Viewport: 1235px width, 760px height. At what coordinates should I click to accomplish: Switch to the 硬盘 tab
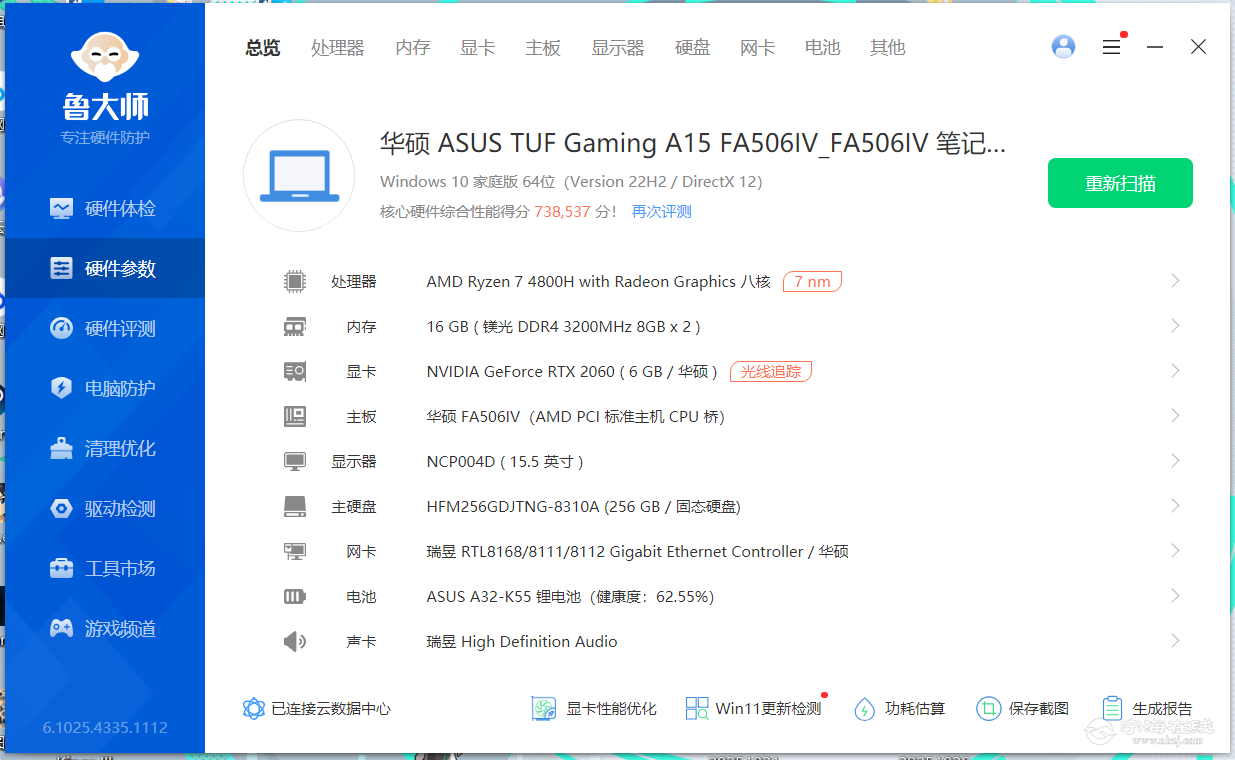(x=692, y=48)
